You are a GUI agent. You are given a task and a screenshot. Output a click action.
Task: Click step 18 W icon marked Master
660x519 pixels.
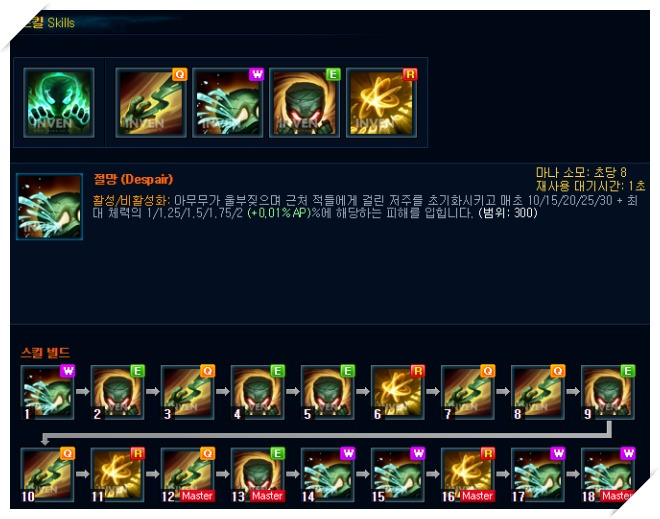(x=608, y=475)
